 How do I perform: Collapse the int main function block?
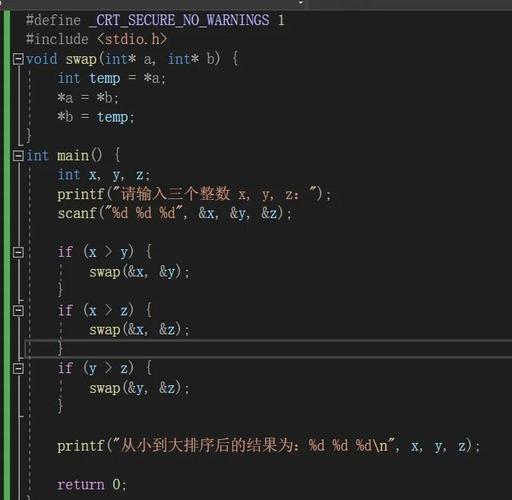(18, 156)
